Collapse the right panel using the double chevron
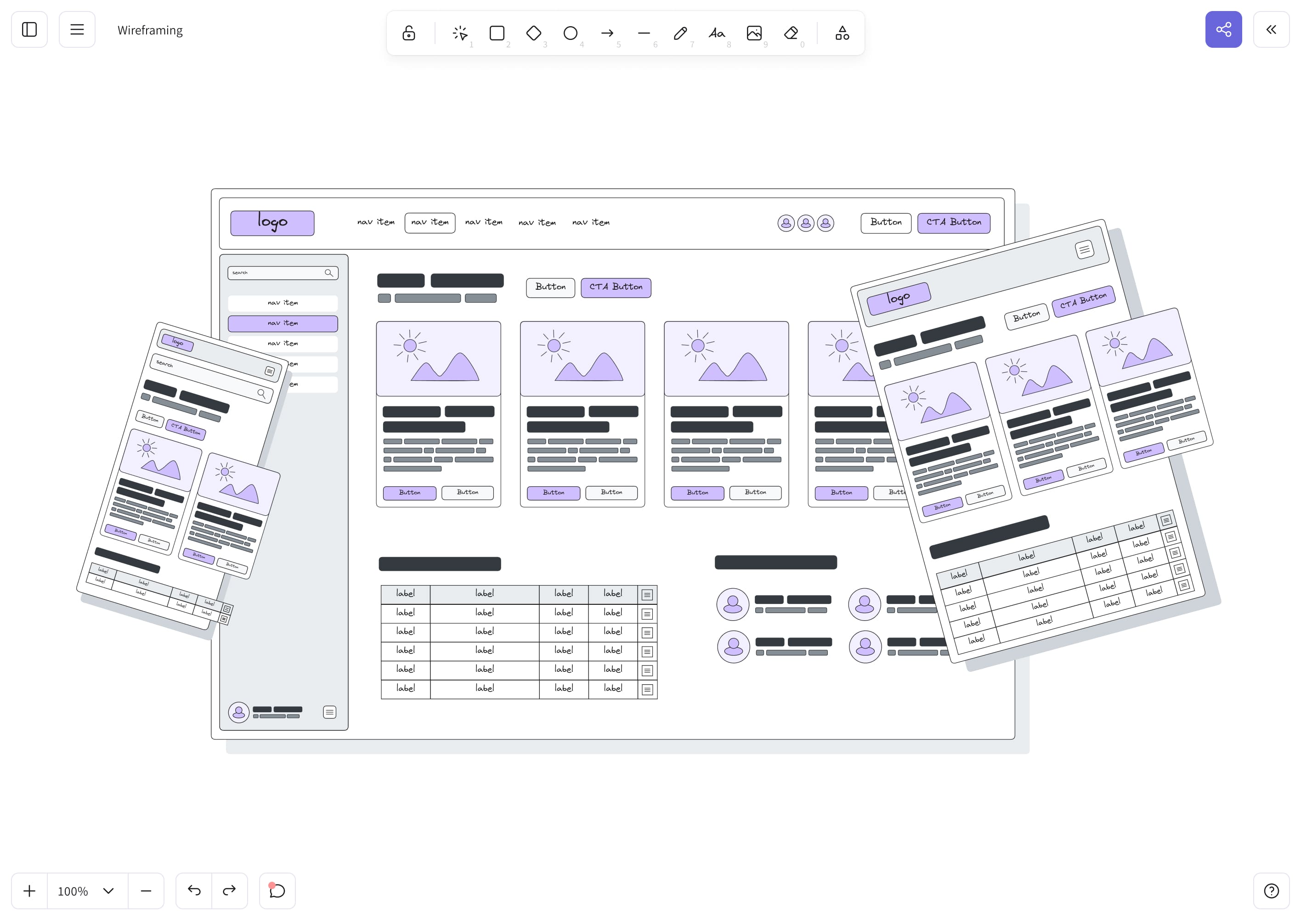Image resolution: width=1301 pixels, height=924 pixels. [x=1272, y=29]
